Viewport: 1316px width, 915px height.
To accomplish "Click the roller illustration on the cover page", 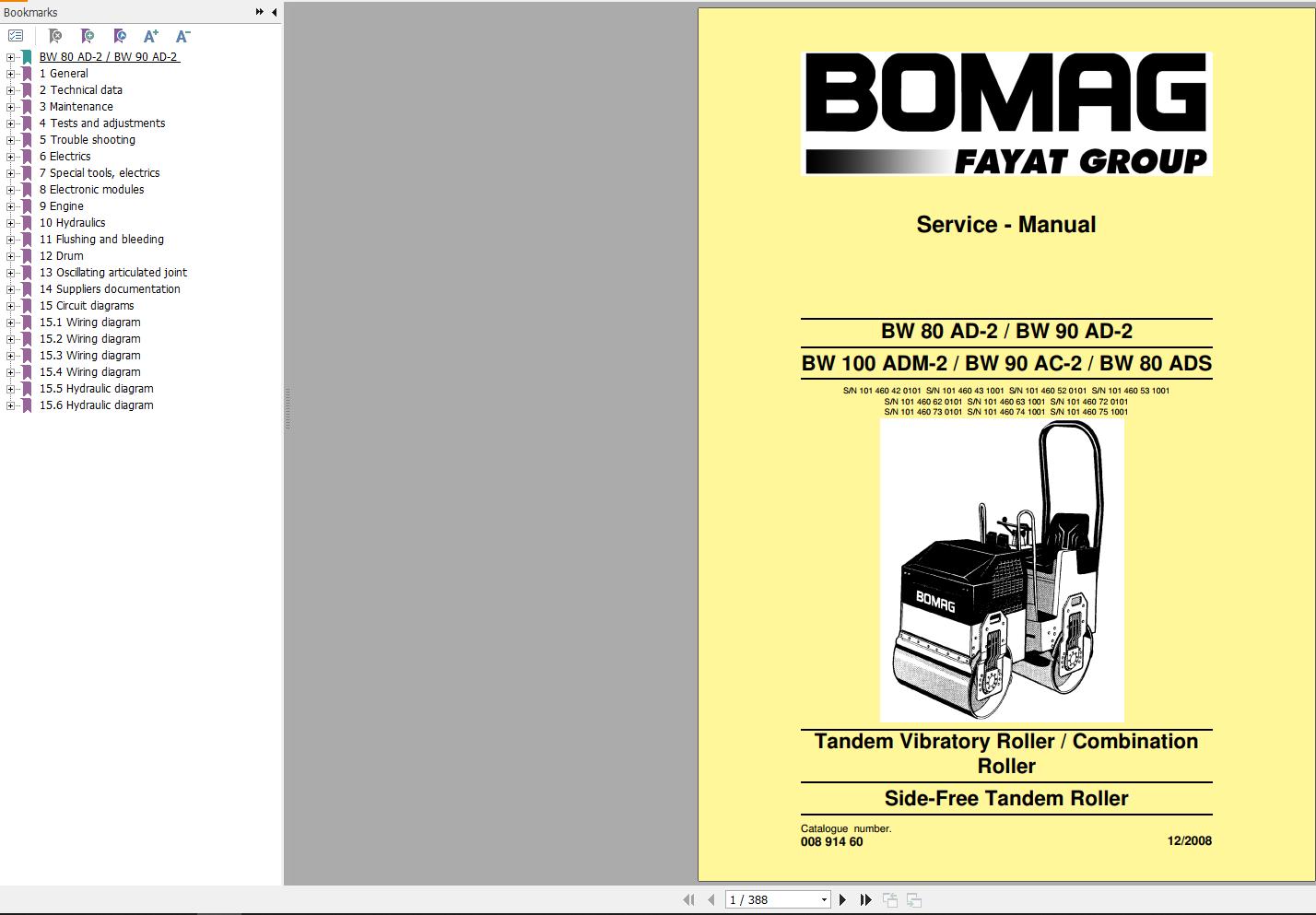I will tap(1002, 571).
